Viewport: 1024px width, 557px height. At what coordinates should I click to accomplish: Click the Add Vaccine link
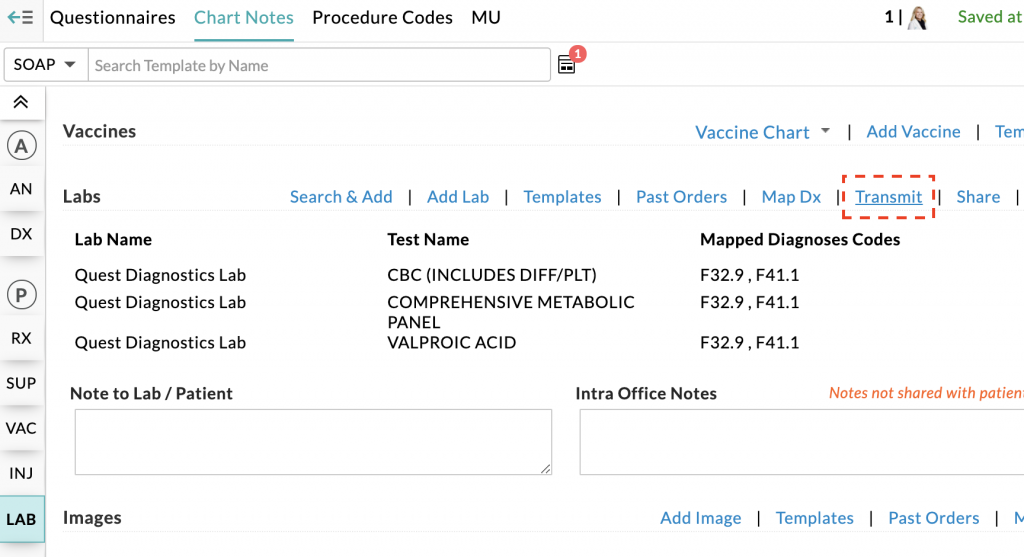click(x=913, y=132)
